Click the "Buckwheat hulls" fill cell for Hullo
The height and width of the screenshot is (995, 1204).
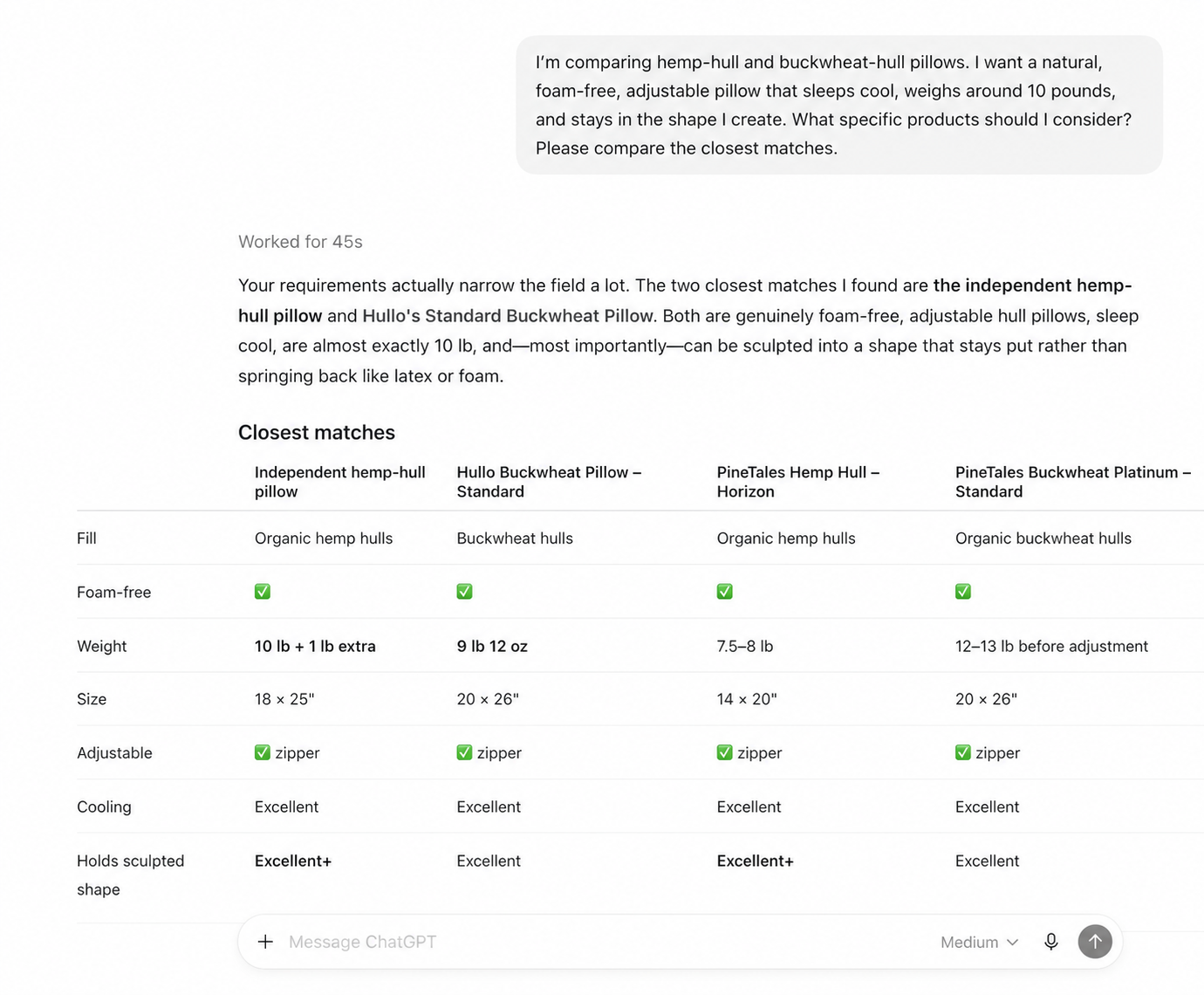(x=515, y=539)
